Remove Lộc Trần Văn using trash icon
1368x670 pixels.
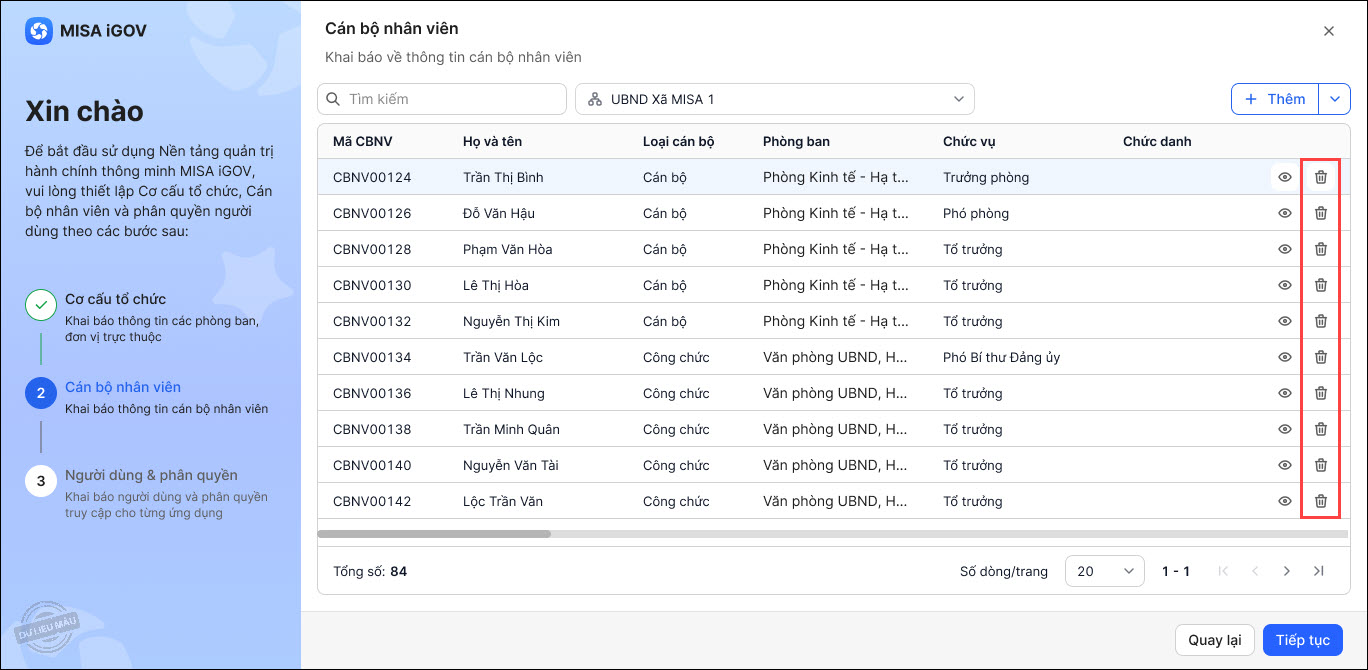1320,501
